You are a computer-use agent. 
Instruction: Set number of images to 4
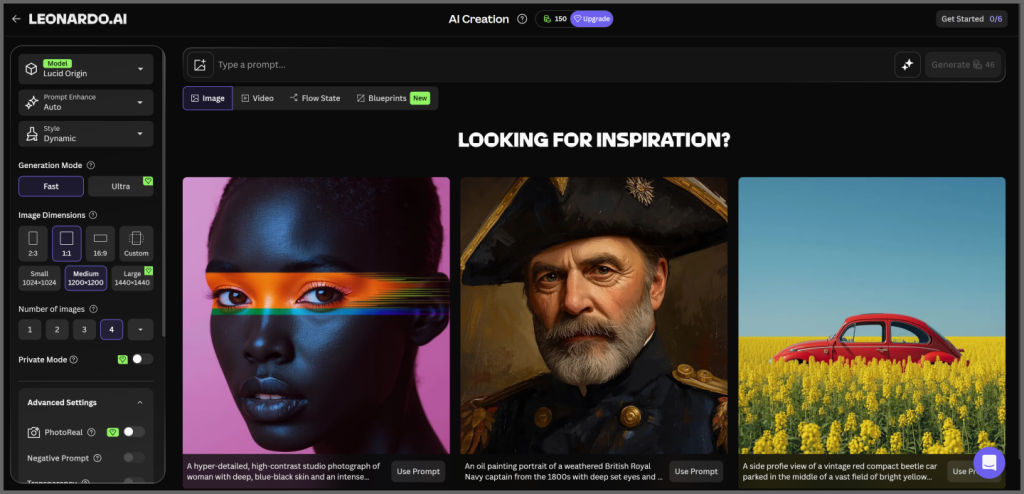click(x=112, y=330)
